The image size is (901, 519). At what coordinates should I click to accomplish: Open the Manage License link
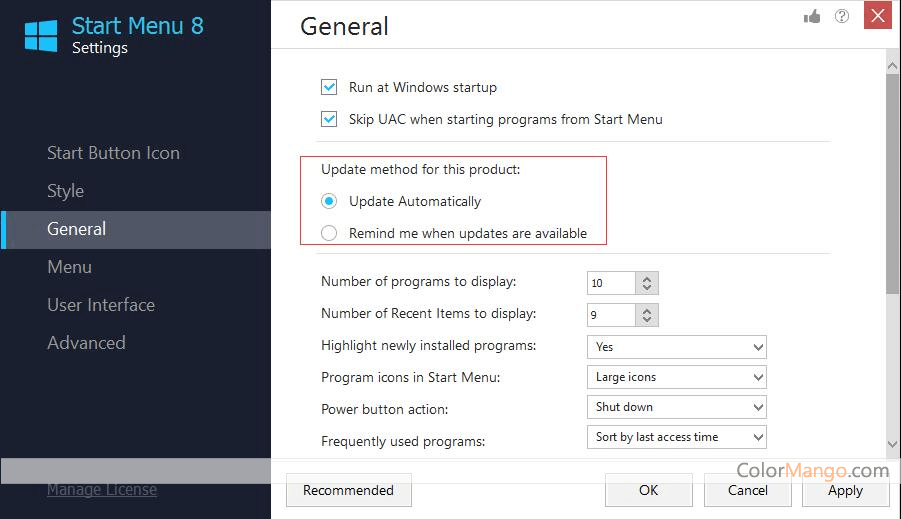pos(101,490)
